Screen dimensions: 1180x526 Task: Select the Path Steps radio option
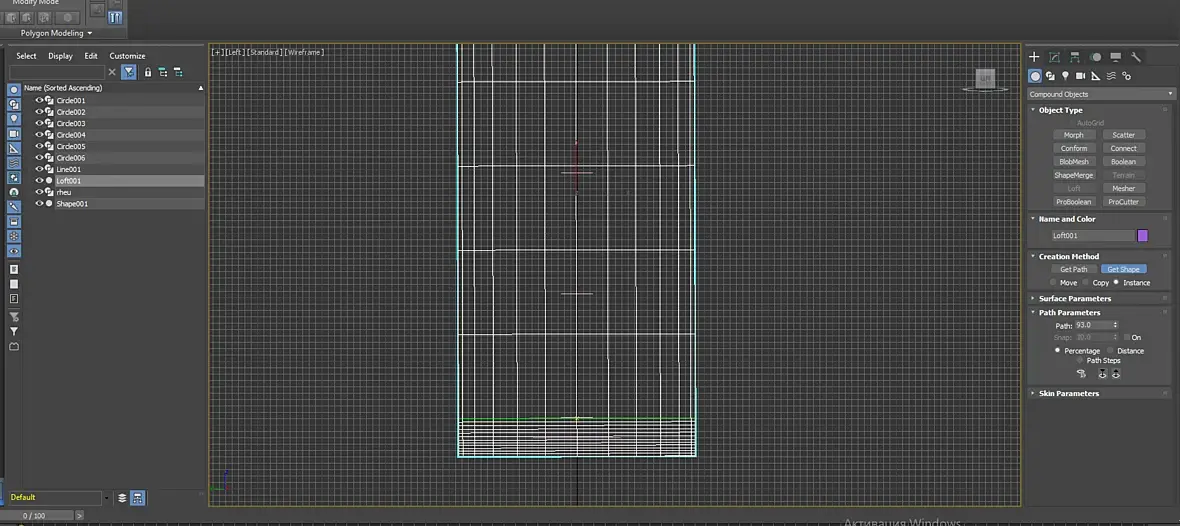[x=1080, y=360]
